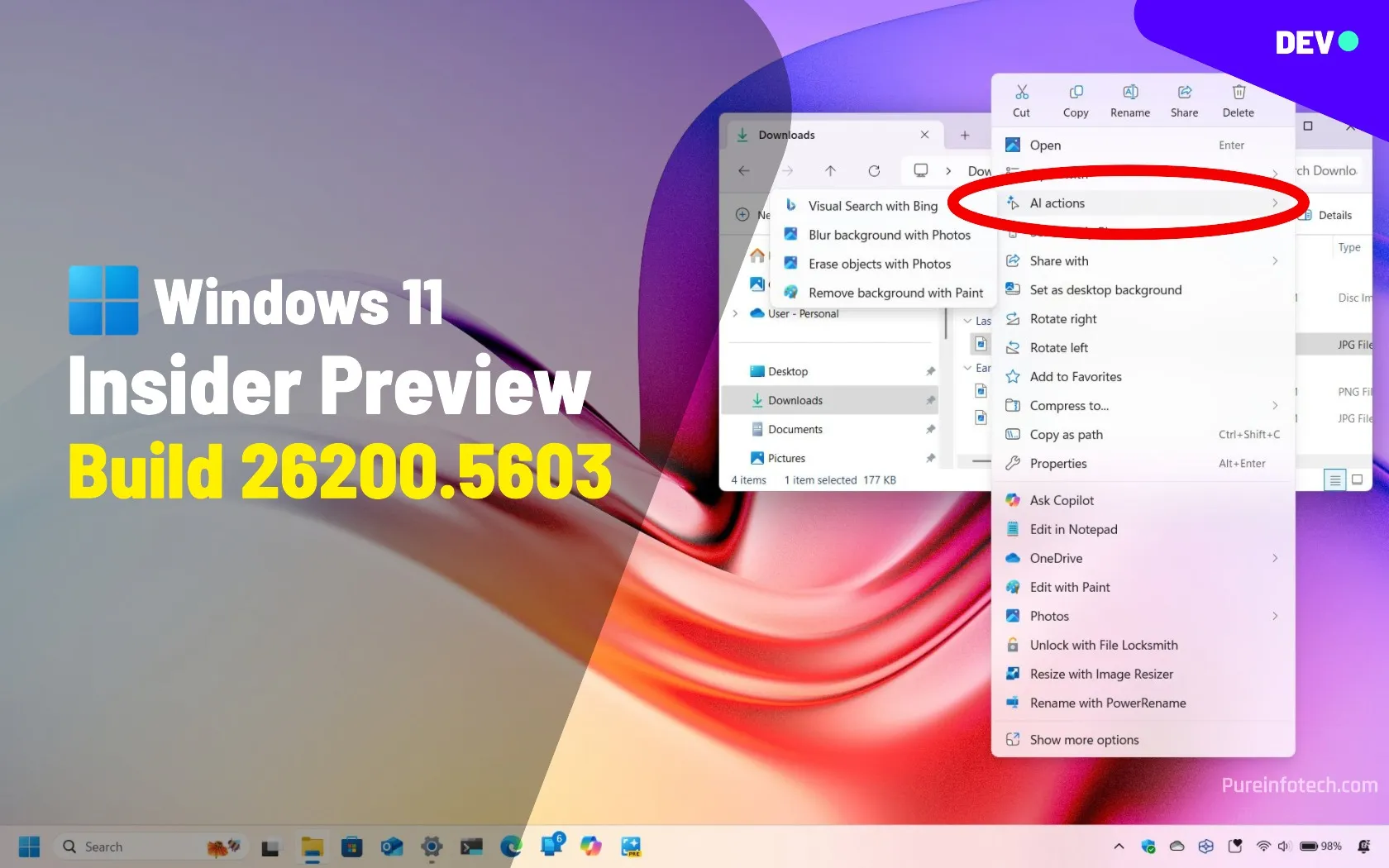1389x868 pixels.
Task: Click the Type column header
Action: [x=1349, y=247]
